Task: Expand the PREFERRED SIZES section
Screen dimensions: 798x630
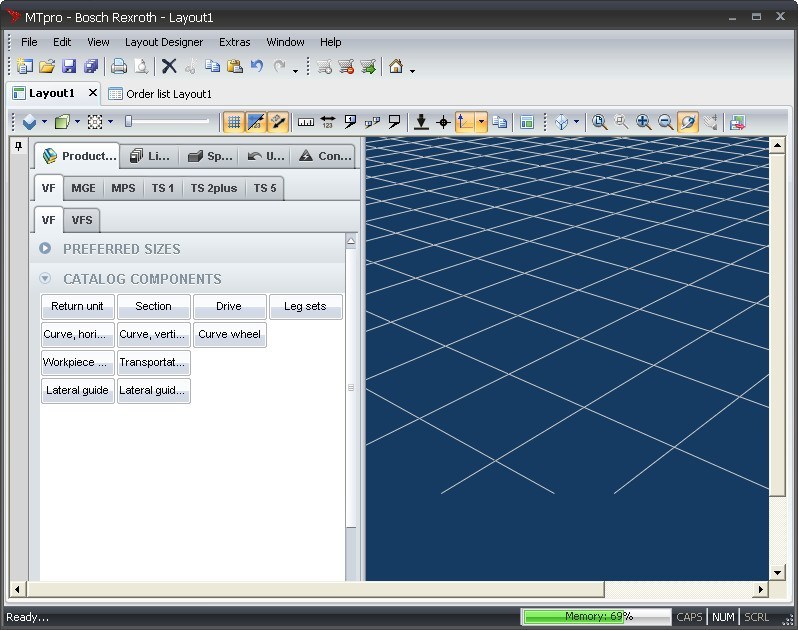Action: 45,248
